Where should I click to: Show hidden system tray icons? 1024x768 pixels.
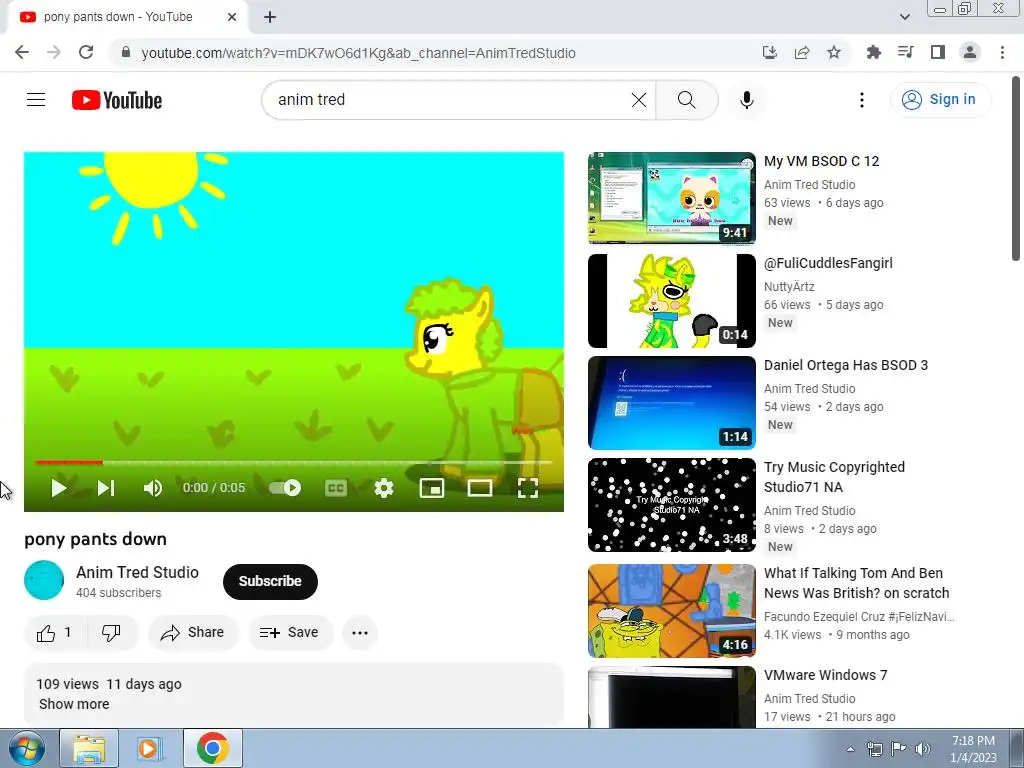click(850, 749)
